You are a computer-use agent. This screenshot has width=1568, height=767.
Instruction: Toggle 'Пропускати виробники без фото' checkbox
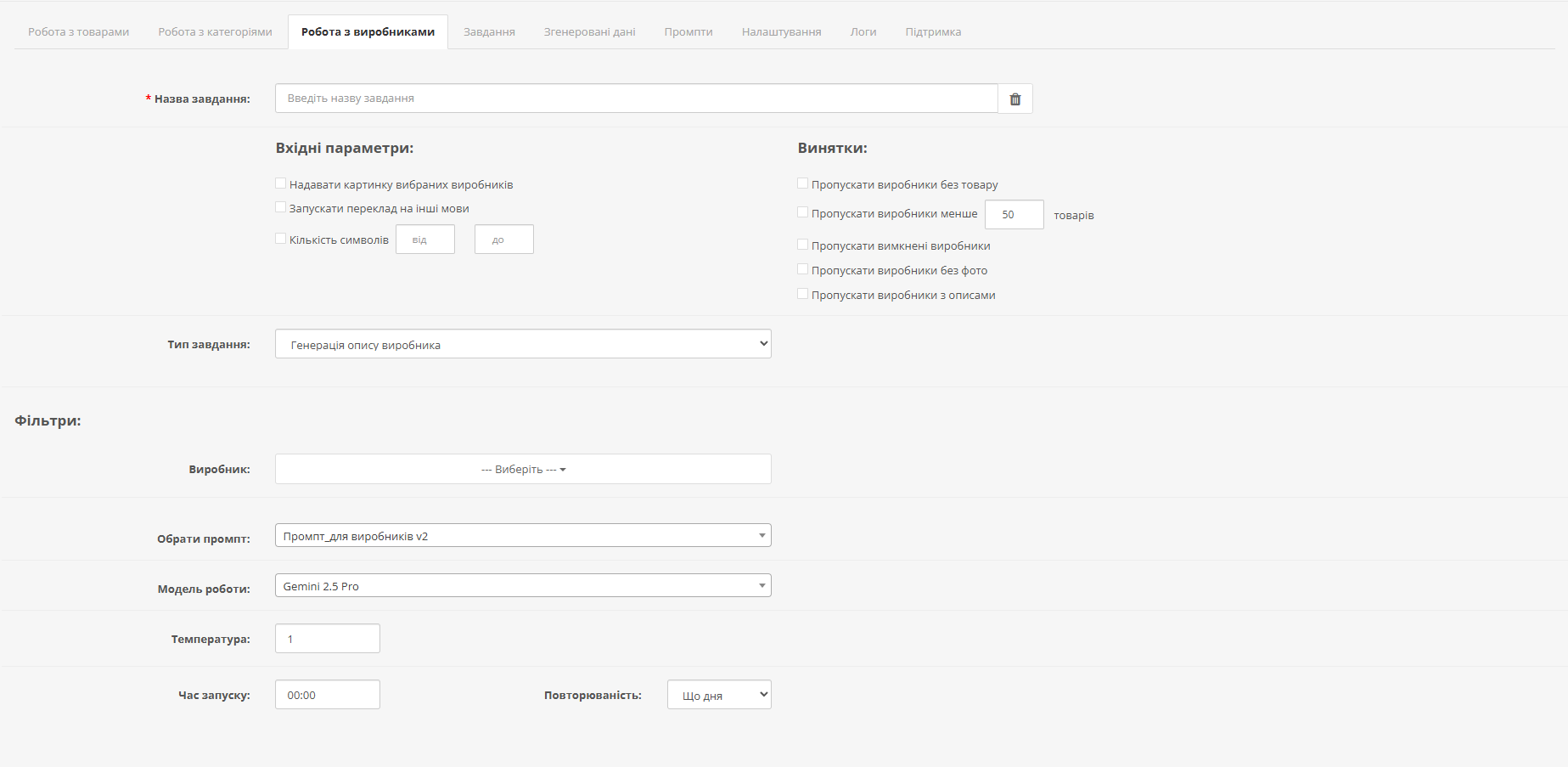pos(803,269)
